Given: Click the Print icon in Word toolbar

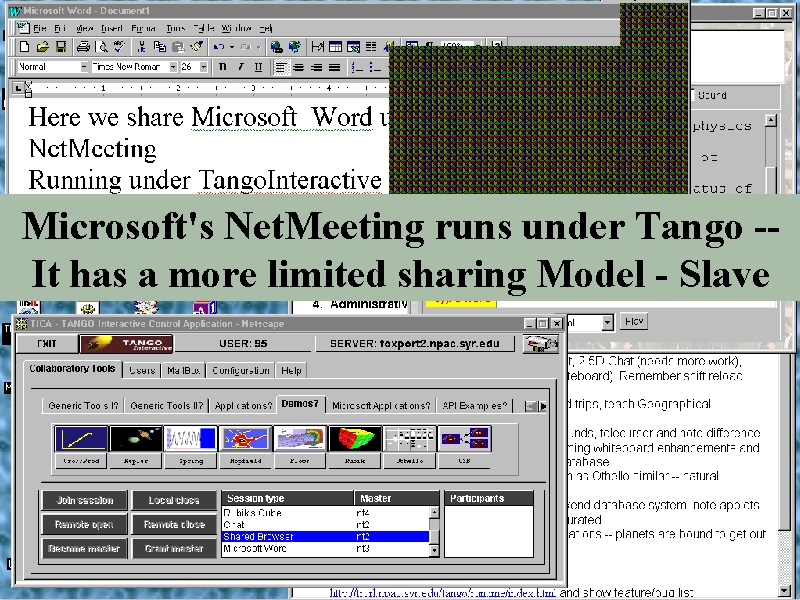Looking at the screenshot, I should click(x=83, y=47).
